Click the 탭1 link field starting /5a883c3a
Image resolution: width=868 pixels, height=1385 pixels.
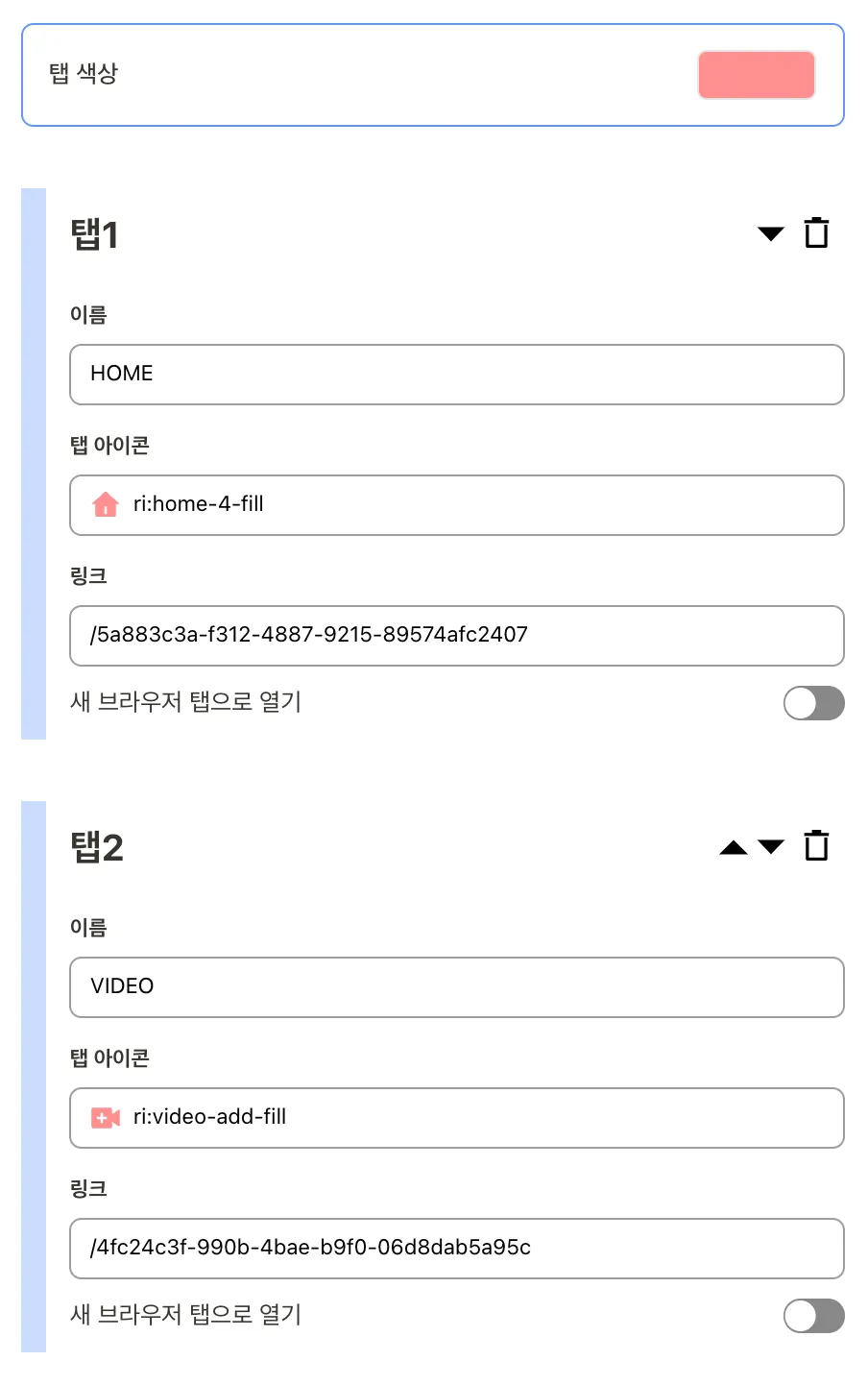coord(456,635)
